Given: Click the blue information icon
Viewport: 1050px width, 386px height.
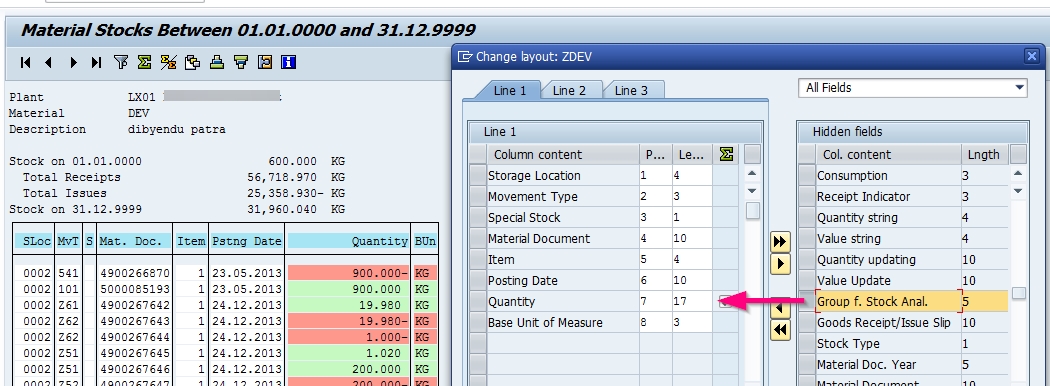Looking at the screenshot, I should [x=289, y=62].
